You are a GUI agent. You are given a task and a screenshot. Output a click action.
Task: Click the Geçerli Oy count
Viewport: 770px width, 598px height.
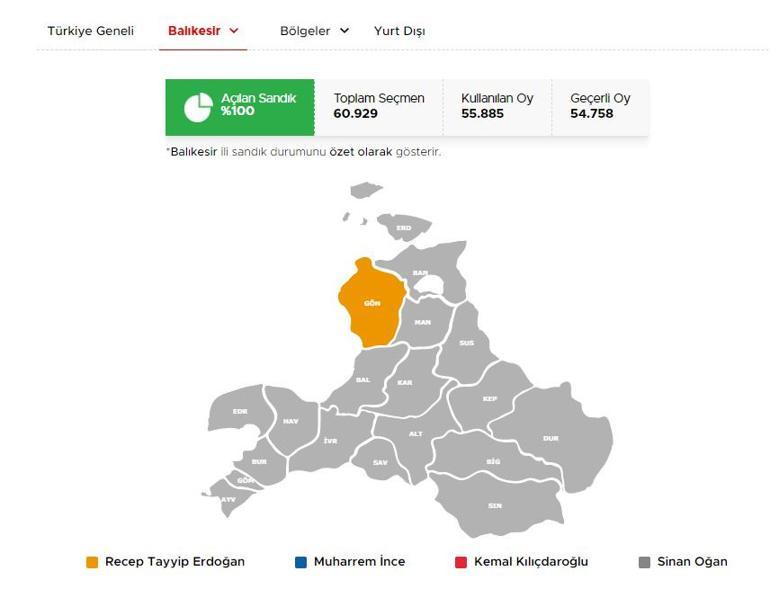point(600,107)
